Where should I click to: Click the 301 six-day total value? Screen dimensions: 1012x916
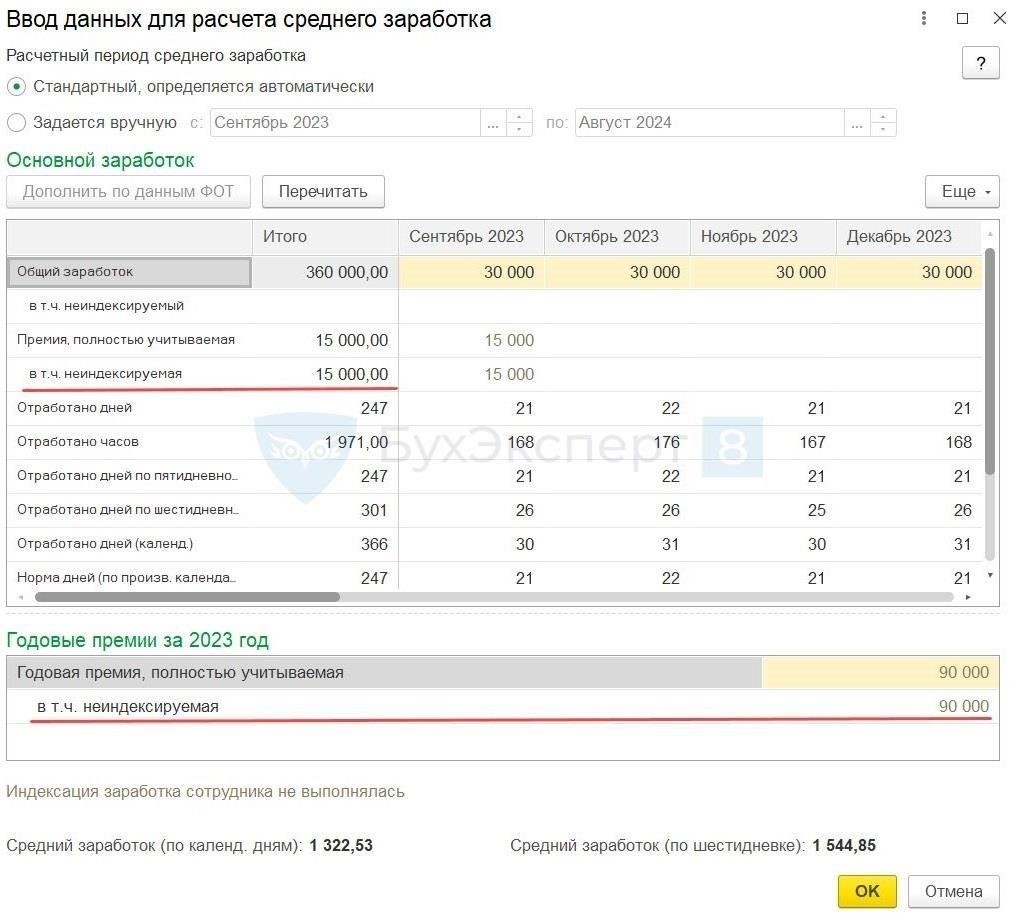[x=325, y=510]
